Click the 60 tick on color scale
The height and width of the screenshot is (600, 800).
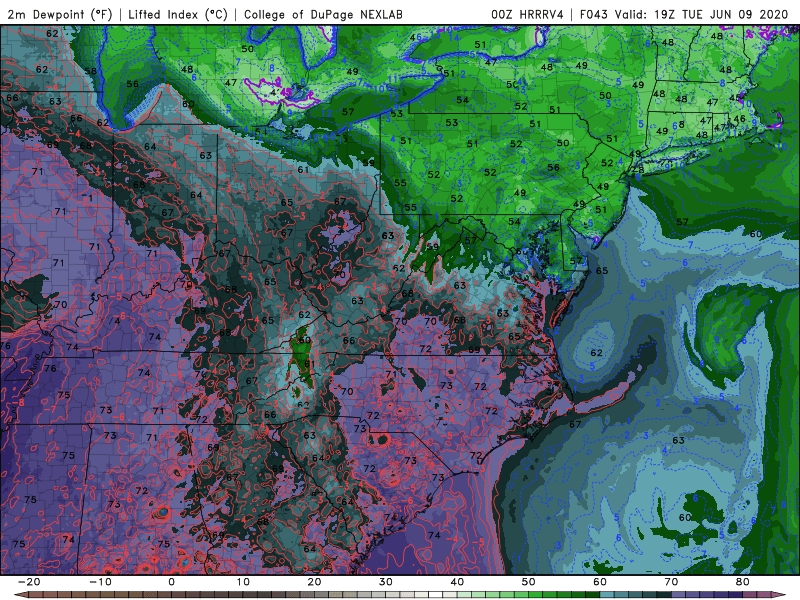click(600, 582)
